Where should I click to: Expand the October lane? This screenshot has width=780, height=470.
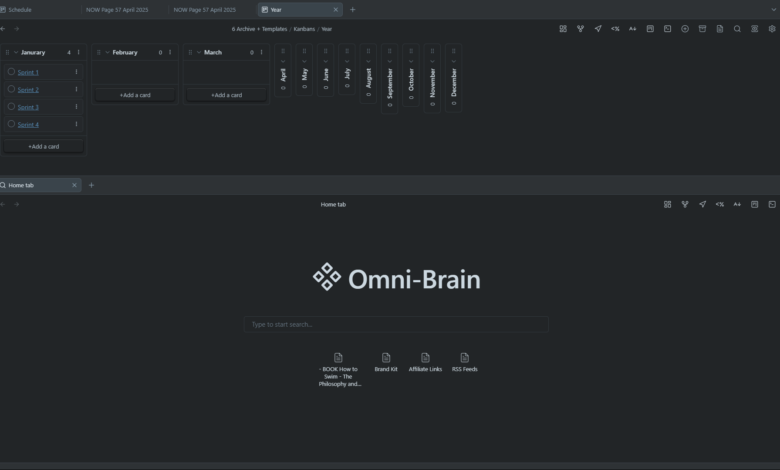[411, 62]
